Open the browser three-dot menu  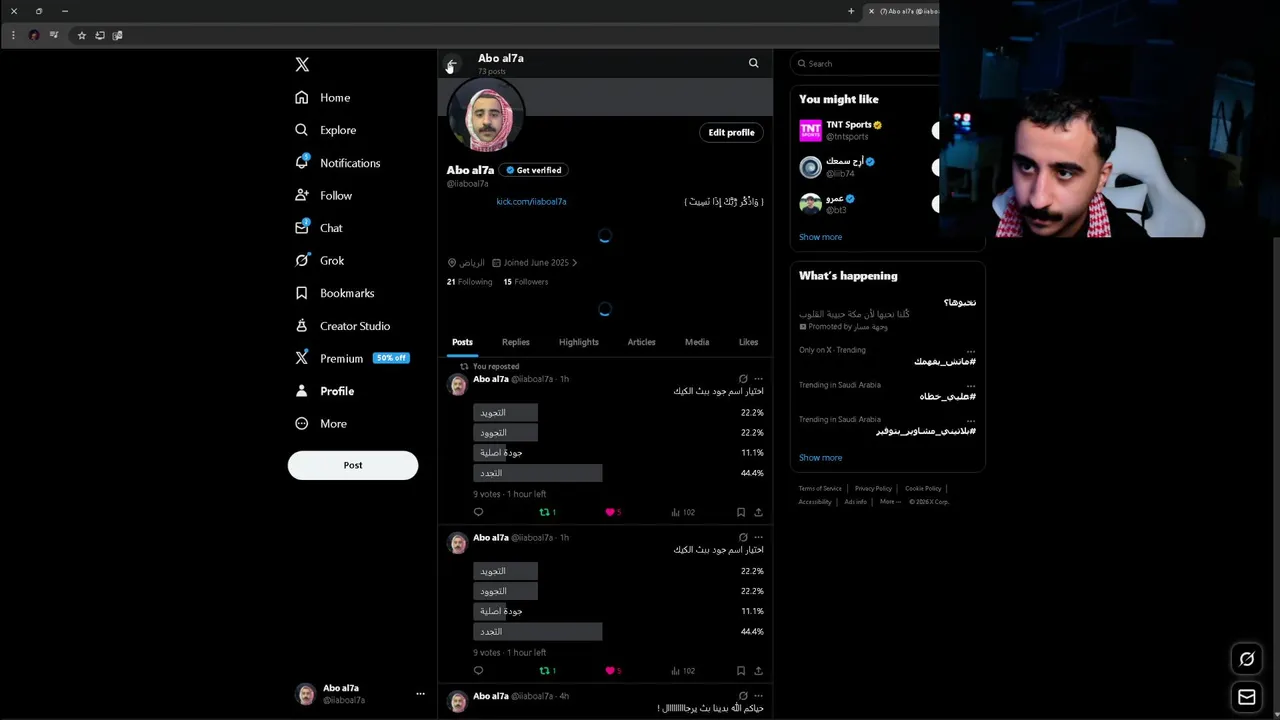click(x=13, y=35)
